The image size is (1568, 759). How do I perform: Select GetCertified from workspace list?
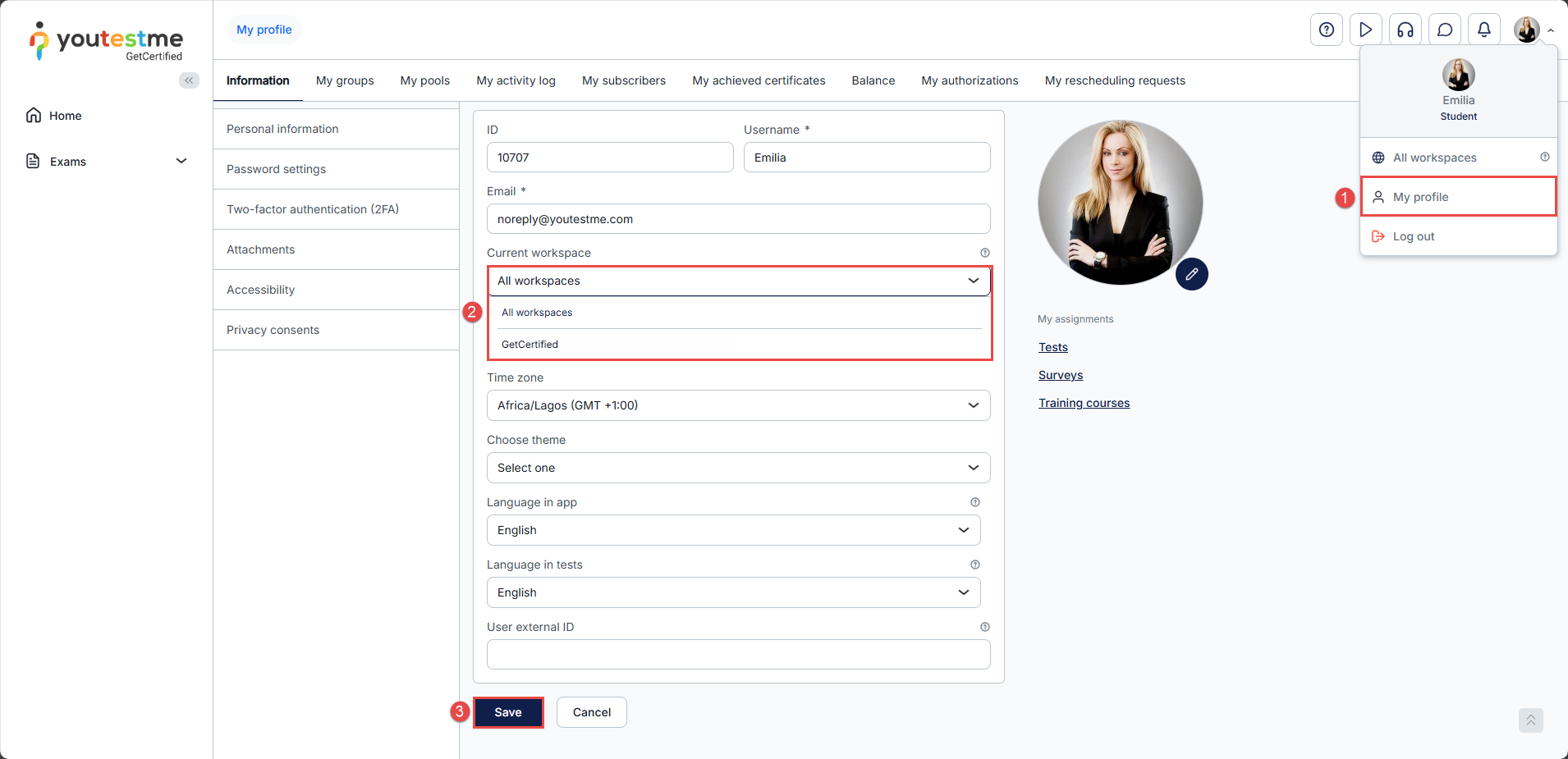[x=530, y=345]
